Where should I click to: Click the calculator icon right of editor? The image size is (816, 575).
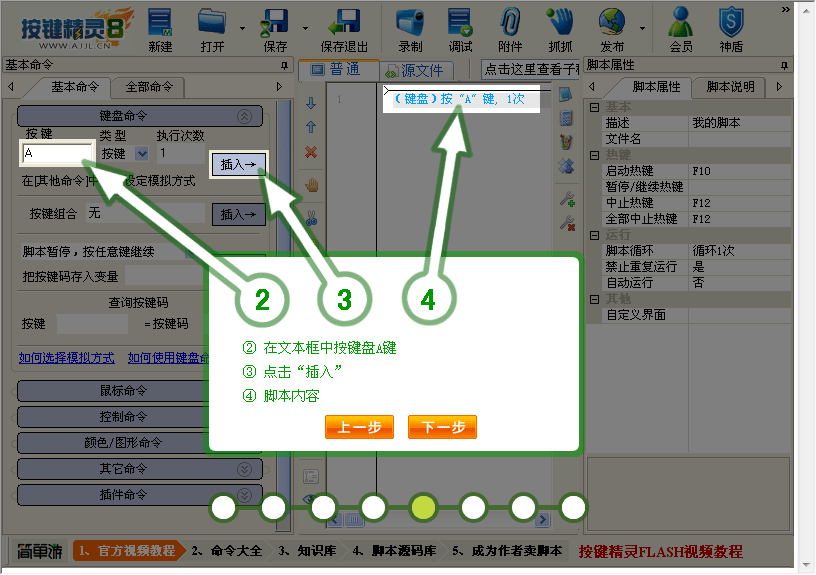566,118
